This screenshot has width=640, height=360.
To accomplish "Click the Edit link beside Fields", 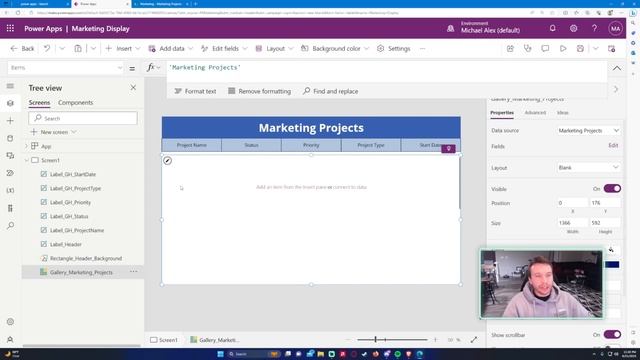I will (613, 145).
